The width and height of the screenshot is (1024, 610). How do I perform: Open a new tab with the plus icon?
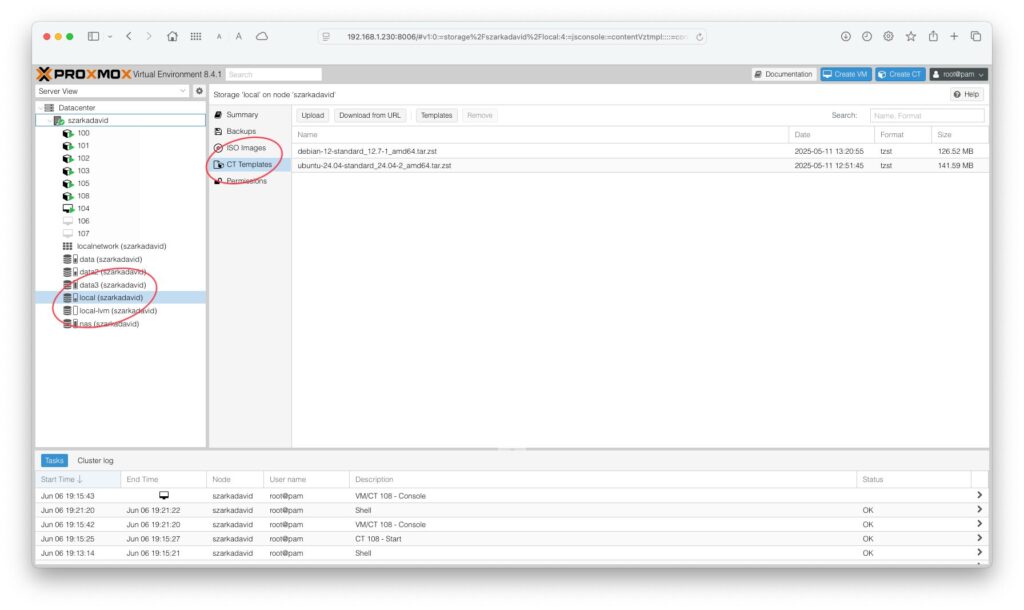tap(954, 37)
